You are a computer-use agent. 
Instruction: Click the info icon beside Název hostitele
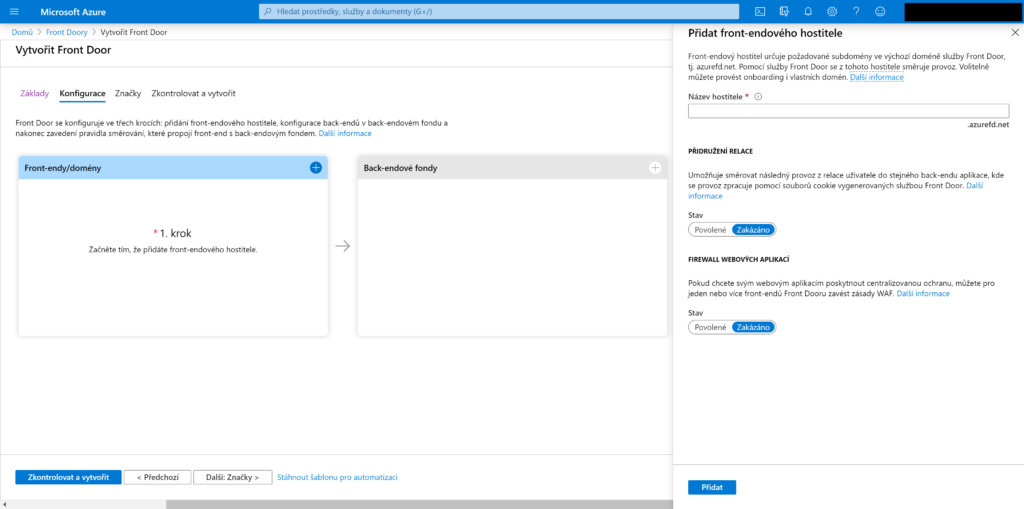(758, 97)
